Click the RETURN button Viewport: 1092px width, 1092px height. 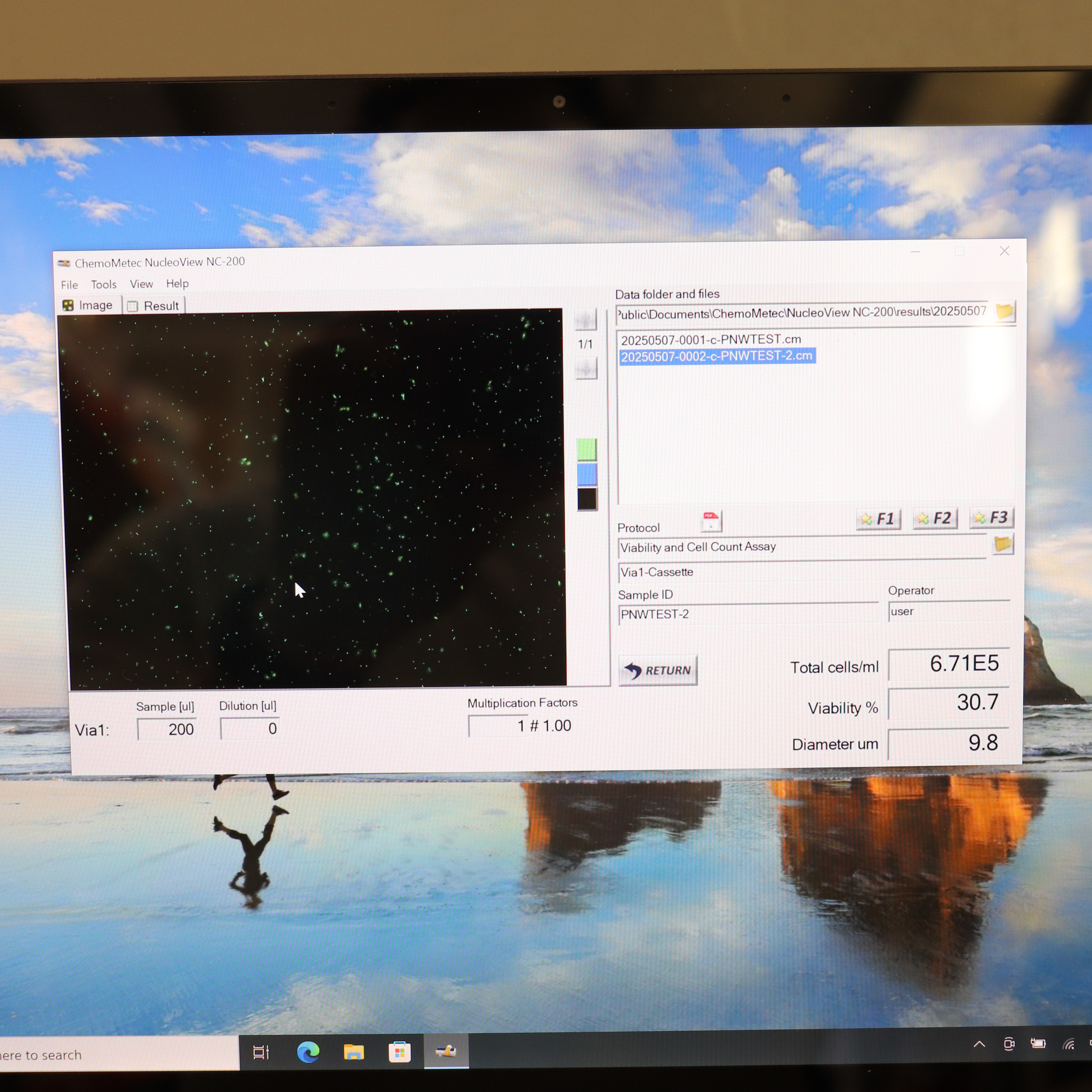pyautogui.click(x=658, y=670)
